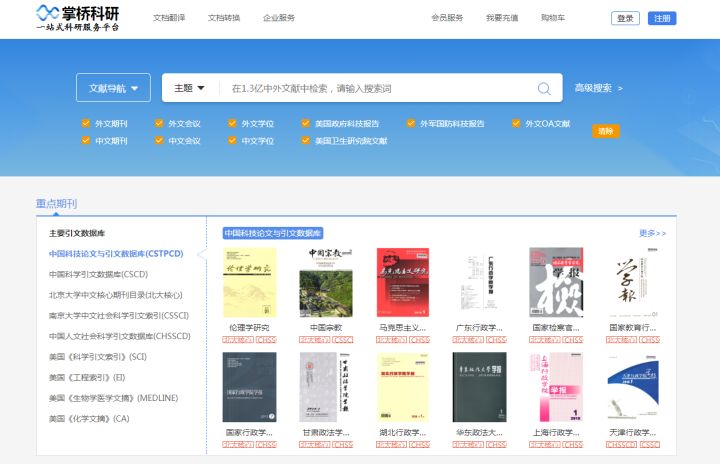Open the 华东政法大 journal cover
Image resolution: width=720 pixels, height=464 pixels.
point(479,387)
